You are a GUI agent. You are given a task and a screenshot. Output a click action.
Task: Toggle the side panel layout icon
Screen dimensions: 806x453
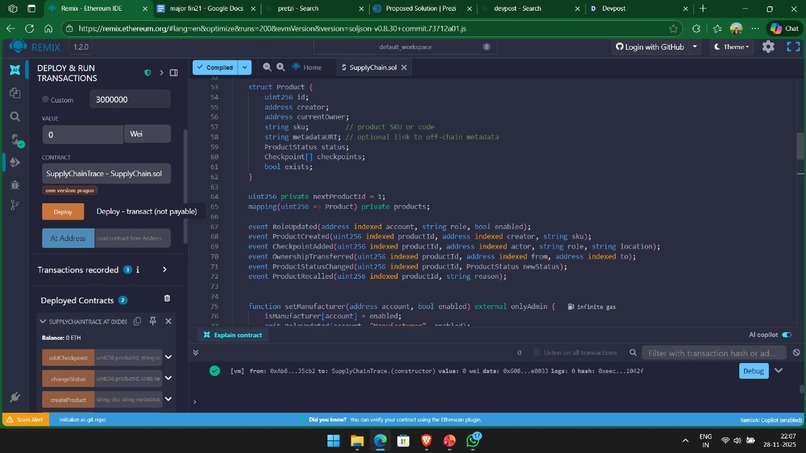(x=174, y=73)
